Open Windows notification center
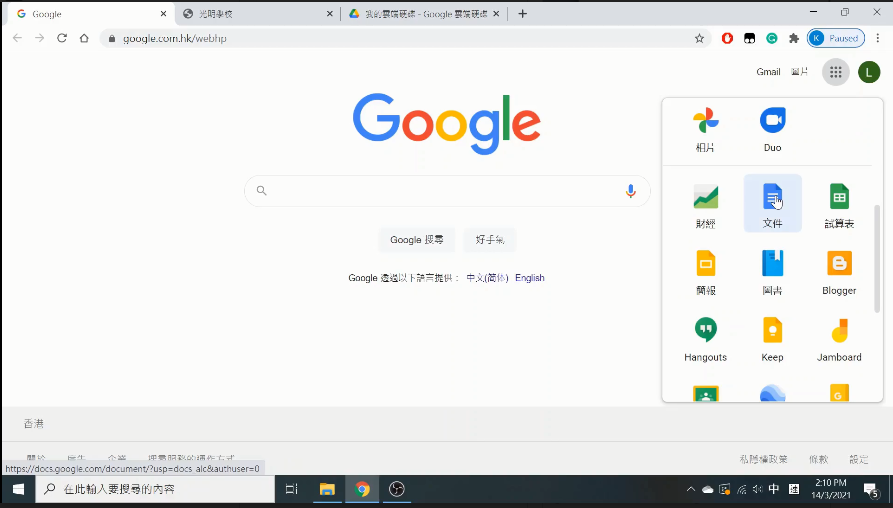 click(x=870, y=489)
